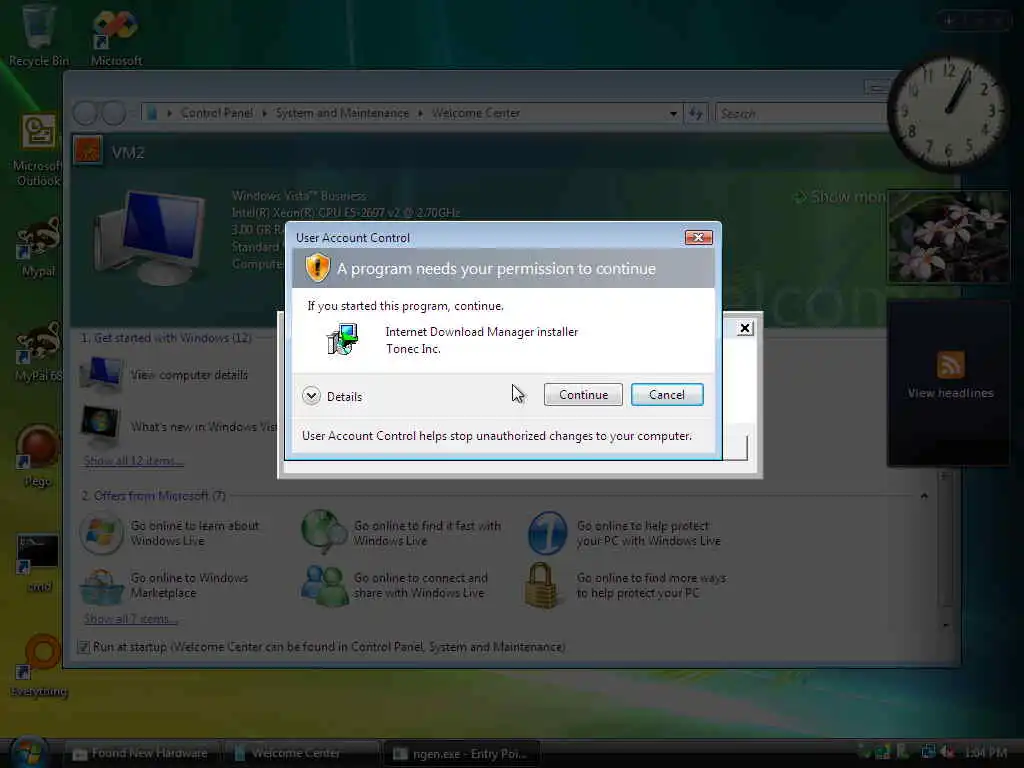Click Continue in User Account Control
Image resolution: width=1024 pixels, height=768 pixels.
pyautogui.click(x=583, y=394)
